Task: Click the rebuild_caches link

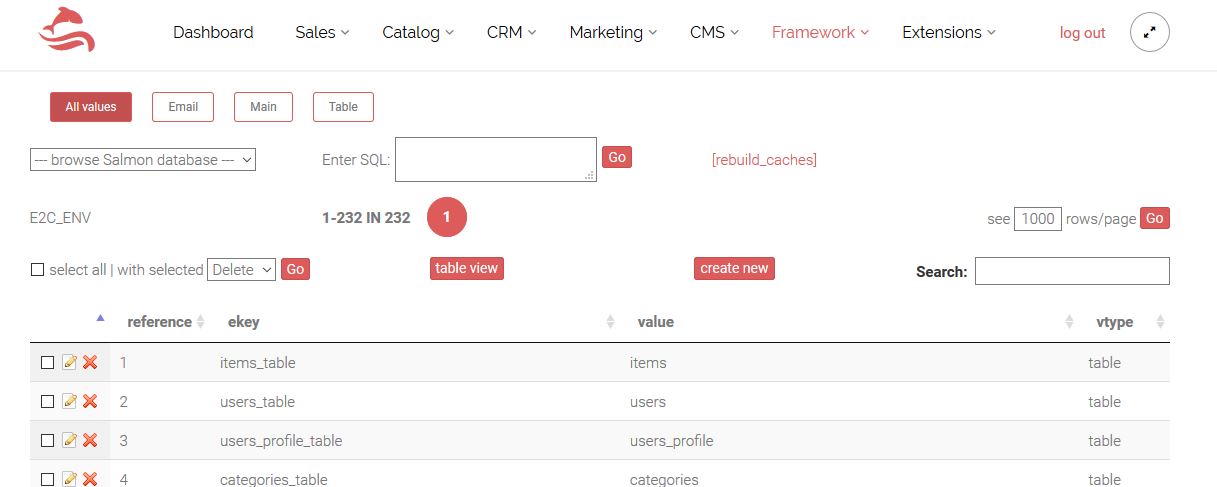Action: (x=764, y=159)
